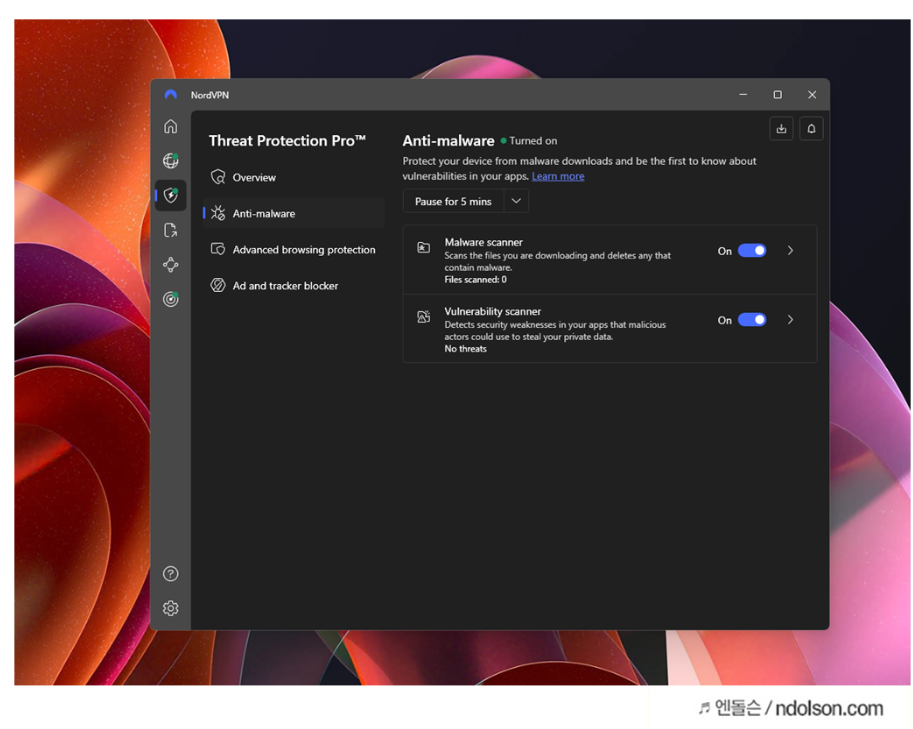The height and width of the screenshot is (729, 913).
Task: Open the globe VPN servers icon
Action: point(171,160)
